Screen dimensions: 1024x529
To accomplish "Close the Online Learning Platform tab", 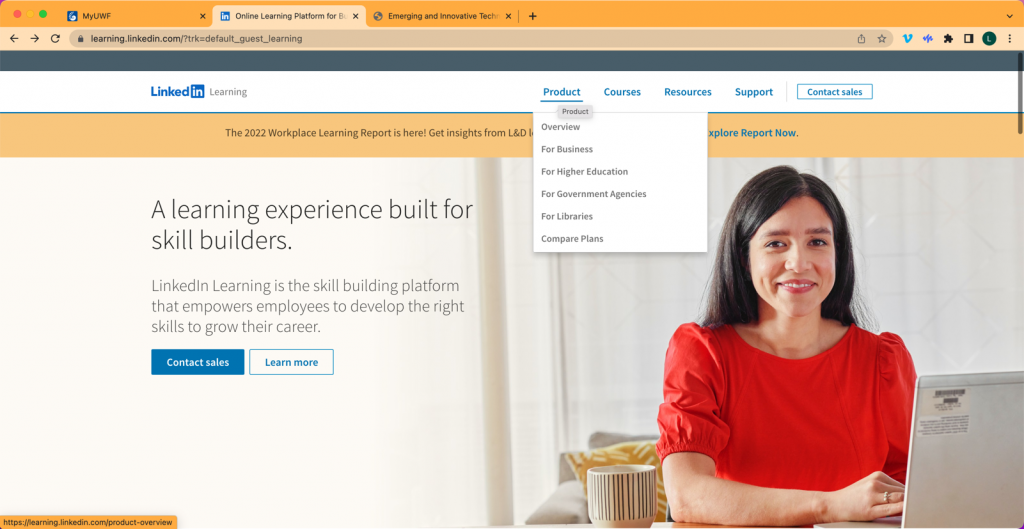I will pos(356,16).
